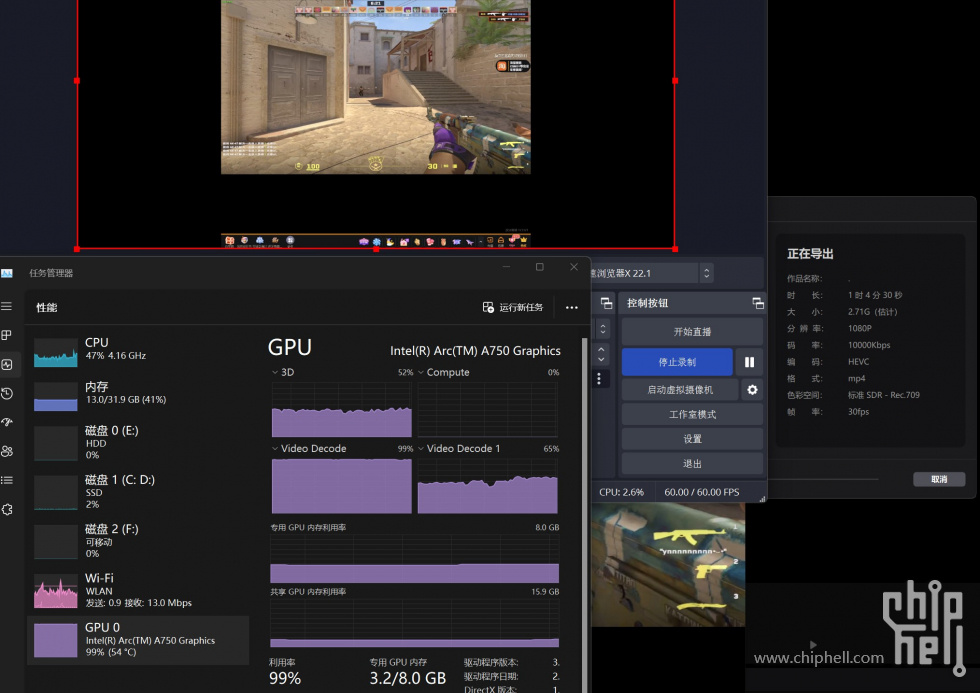Click the '1 时 4 分 30 秒' duration value

tap(875, 295)
